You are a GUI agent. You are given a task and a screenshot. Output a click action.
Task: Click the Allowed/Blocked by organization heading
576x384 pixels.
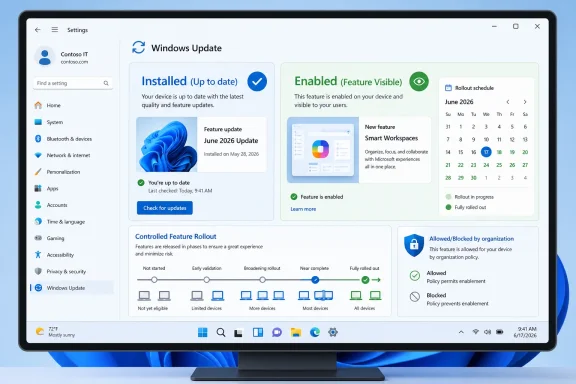pyautogui.click(x=471, y=239)
